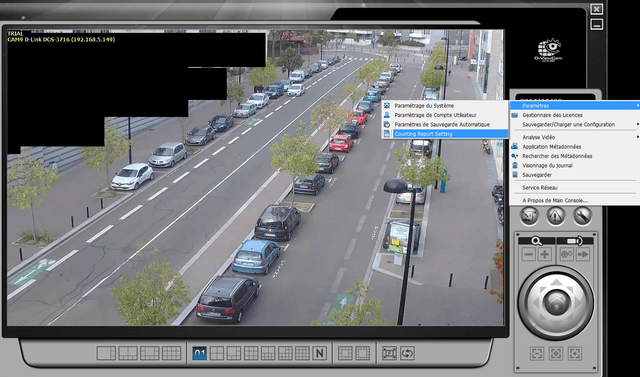Zoom in with the plus button

tap(545, 255)
